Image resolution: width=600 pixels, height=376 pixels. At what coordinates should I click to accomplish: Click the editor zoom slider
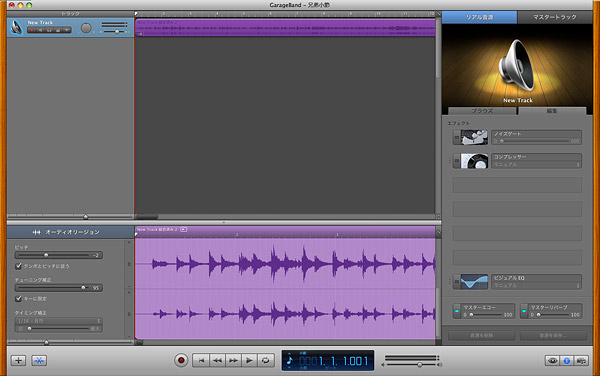[46, 342]
